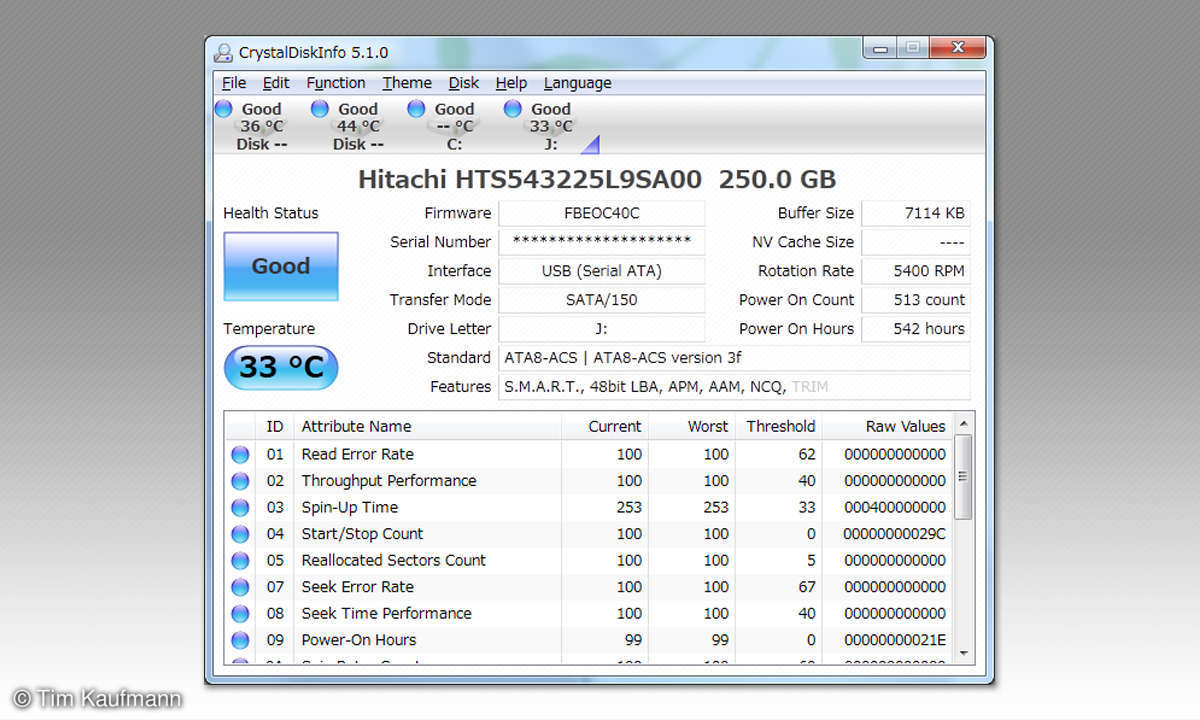Click the blue Good health status button

281,266
